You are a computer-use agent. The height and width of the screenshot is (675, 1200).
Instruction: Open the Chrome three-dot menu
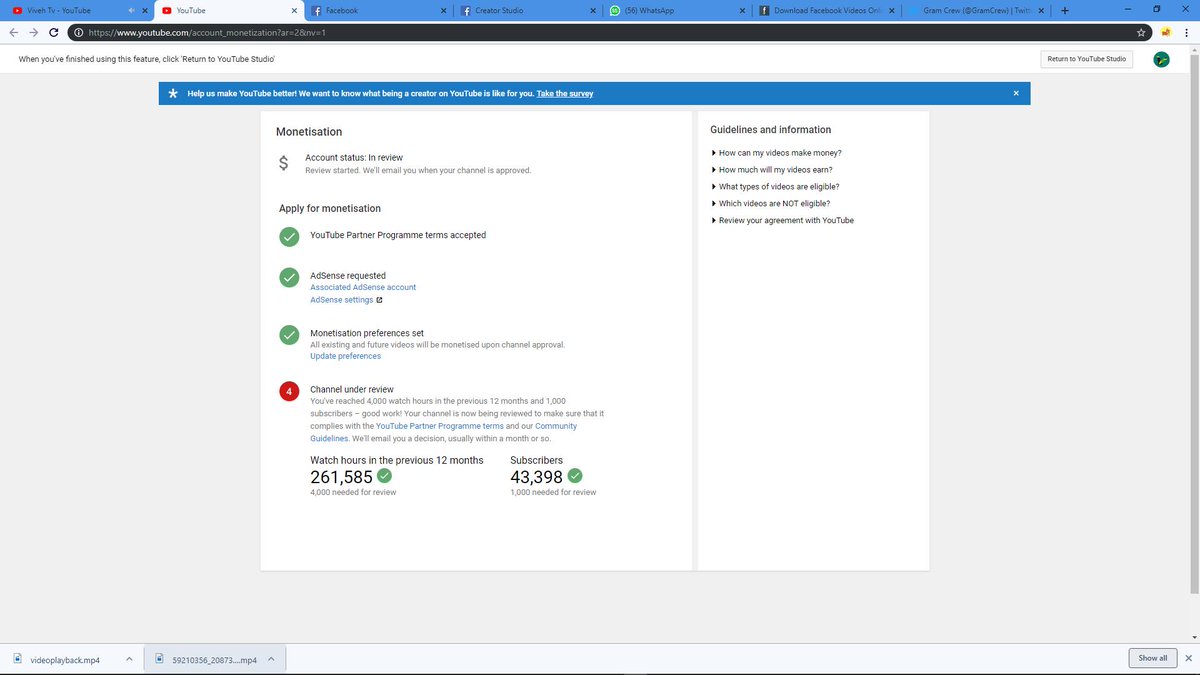click(1187, 33)
